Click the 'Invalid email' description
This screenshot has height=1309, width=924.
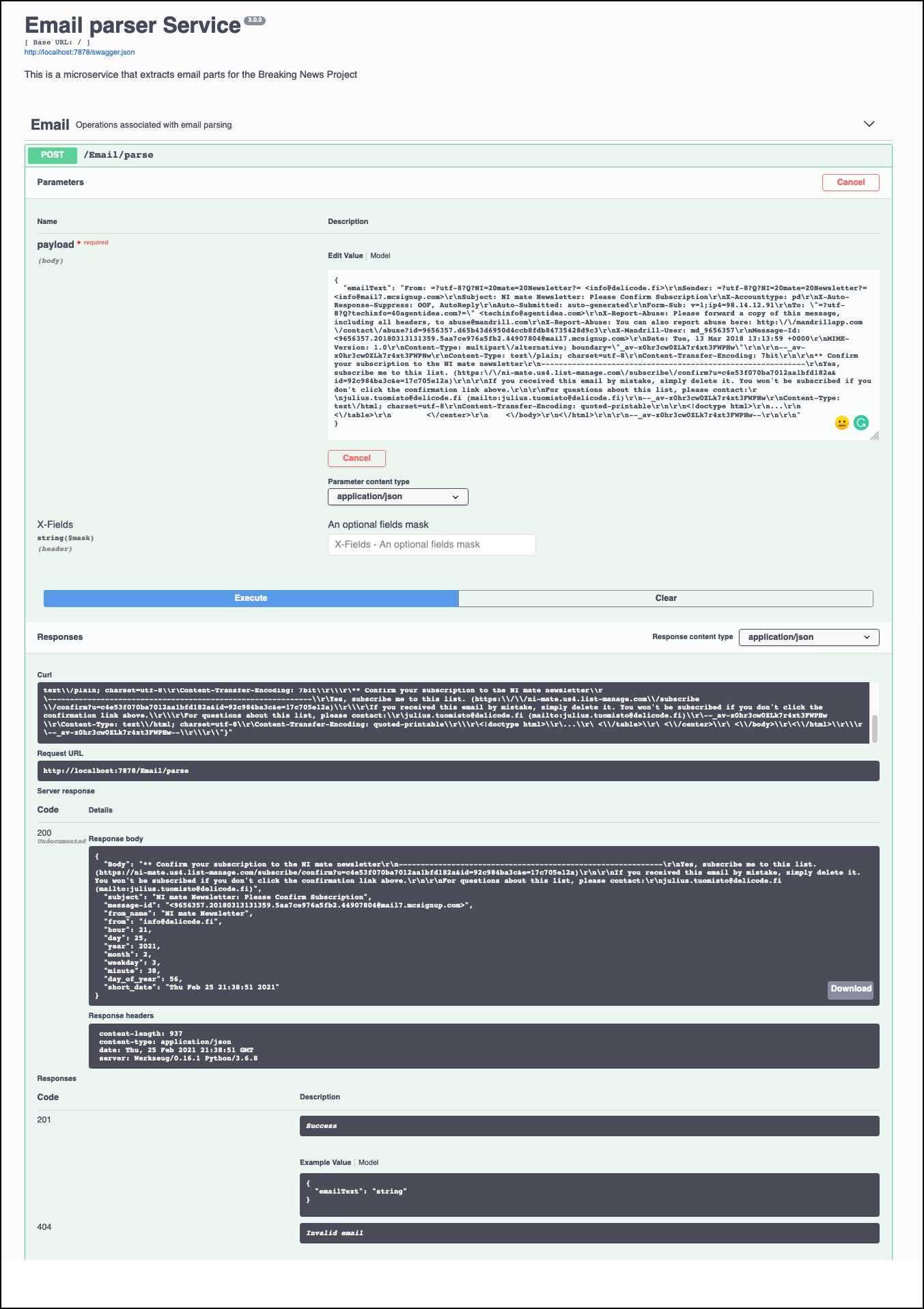[589, 1233]
